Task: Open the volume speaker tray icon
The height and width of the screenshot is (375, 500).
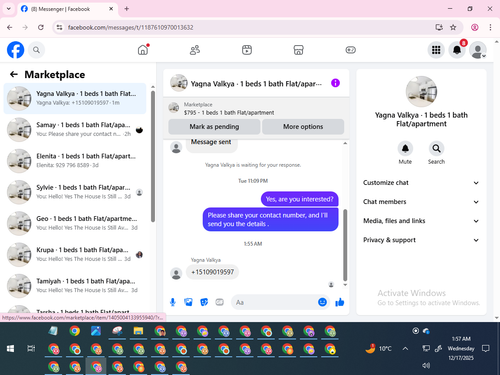Action: (x=426, y=365)
